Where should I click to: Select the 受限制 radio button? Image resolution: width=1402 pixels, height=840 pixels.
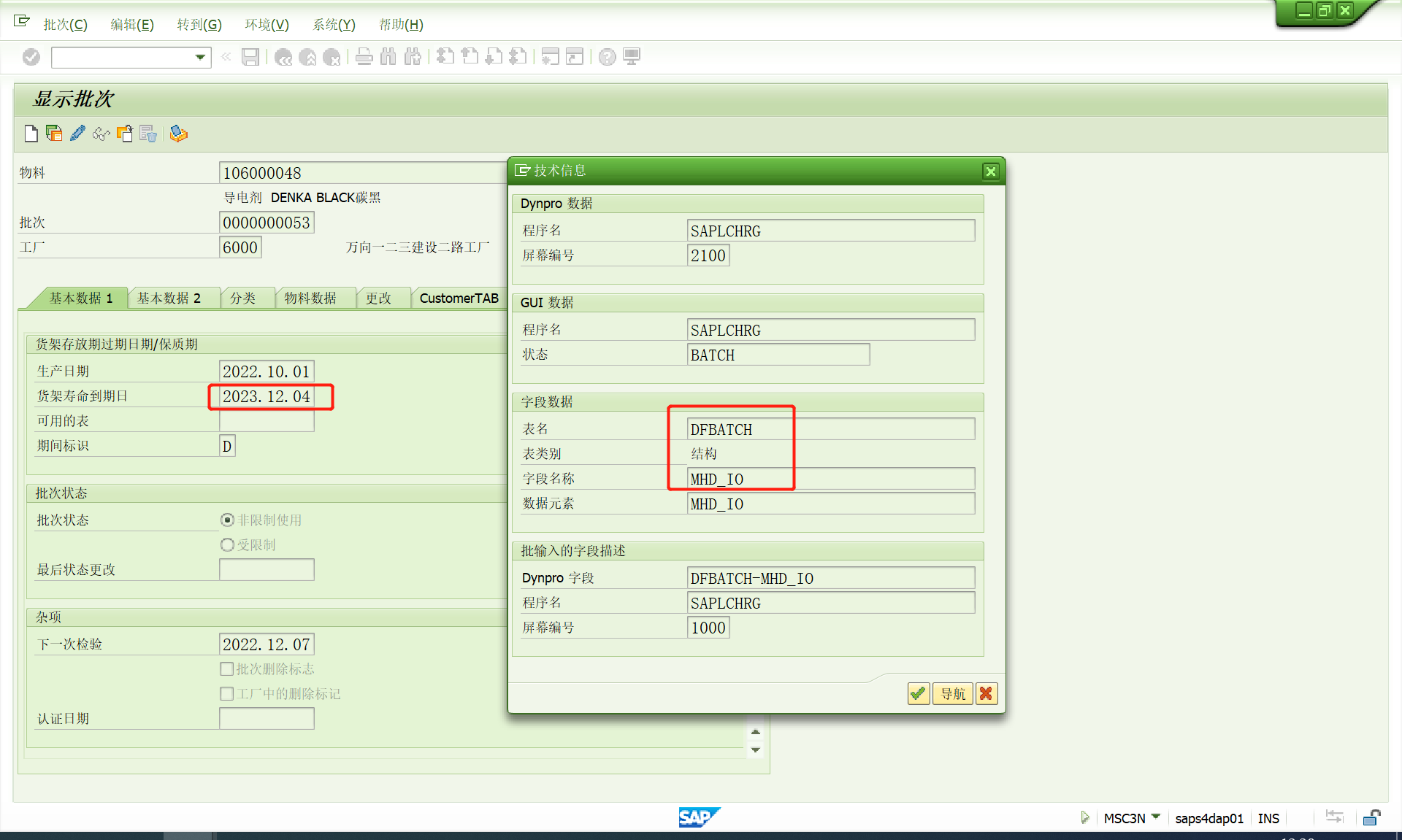pyautogui.click(x=227, y=545)
